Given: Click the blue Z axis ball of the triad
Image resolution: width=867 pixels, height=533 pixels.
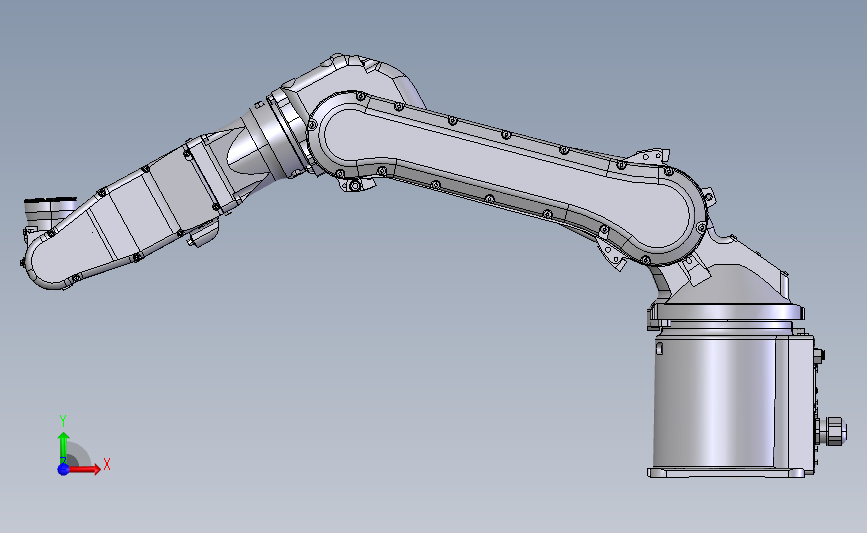Looking at the screenshot, I should click(x=63, y=469).
